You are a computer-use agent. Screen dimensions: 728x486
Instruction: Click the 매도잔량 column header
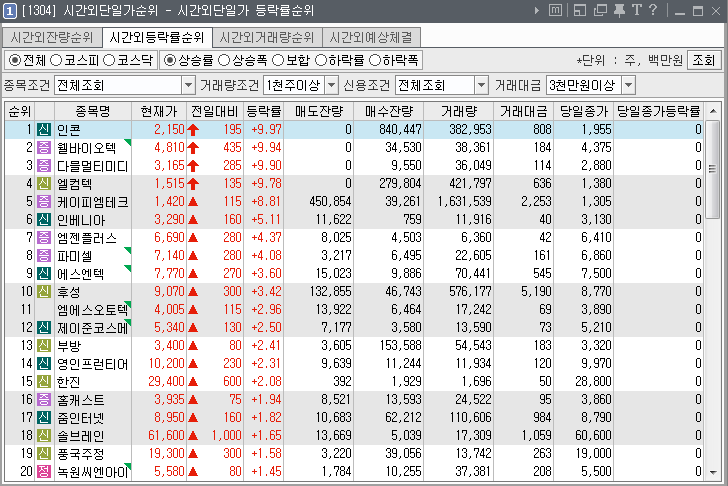318,111
